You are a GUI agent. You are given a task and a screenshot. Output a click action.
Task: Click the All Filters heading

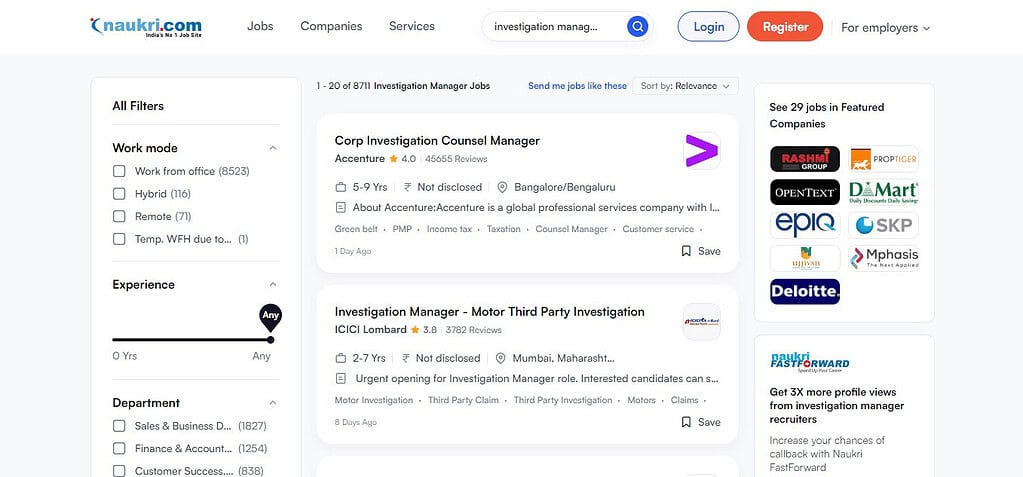[138, 106]
